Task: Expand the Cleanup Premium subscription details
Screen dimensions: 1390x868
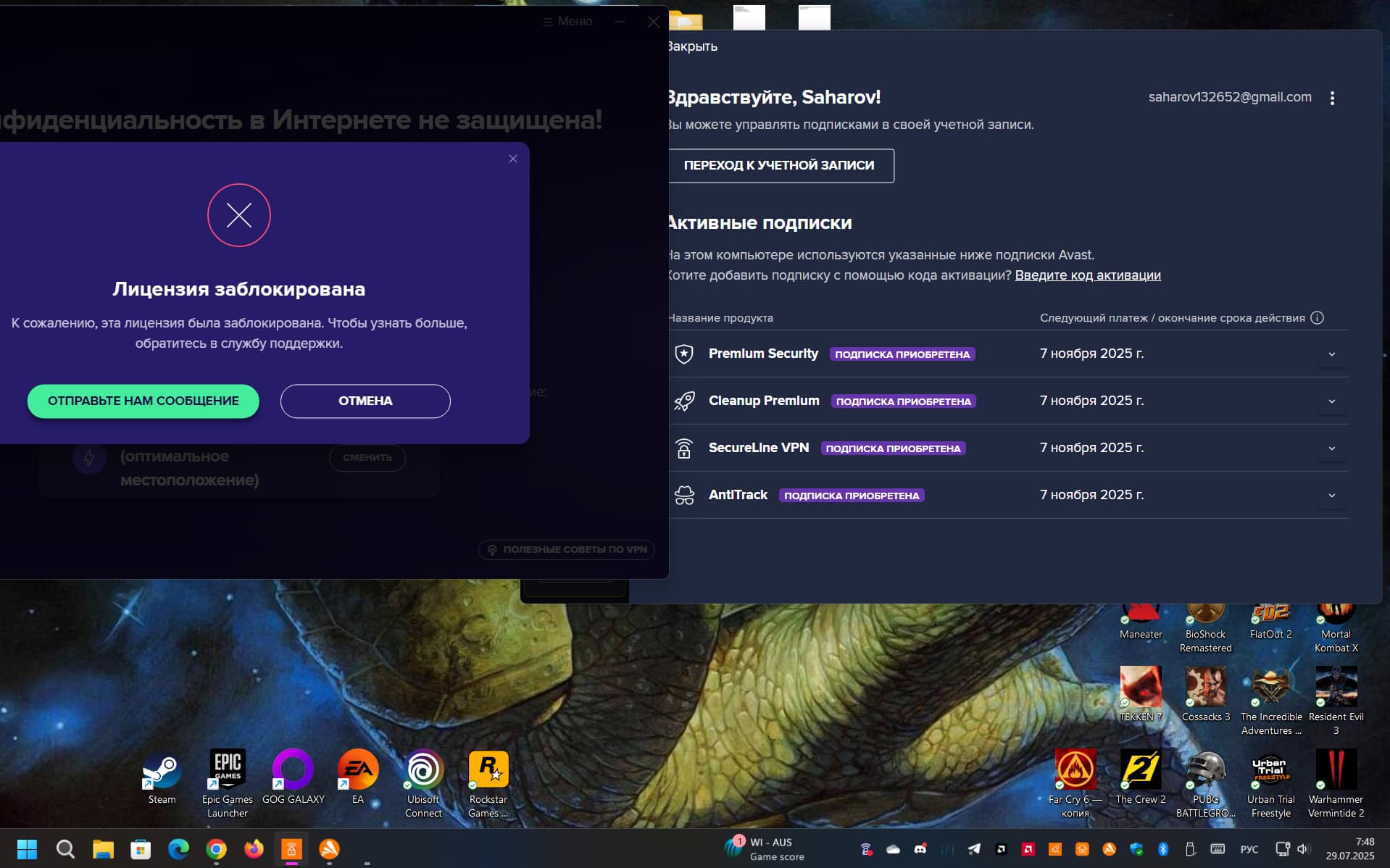Action: (1331, 401)
